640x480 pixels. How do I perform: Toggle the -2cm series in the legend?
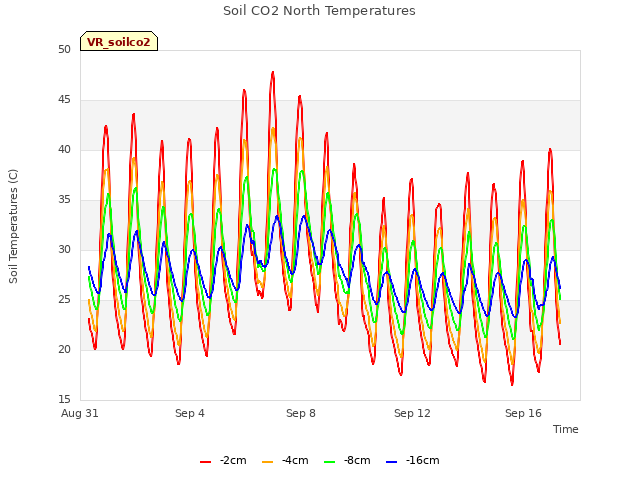coord(223,460)
